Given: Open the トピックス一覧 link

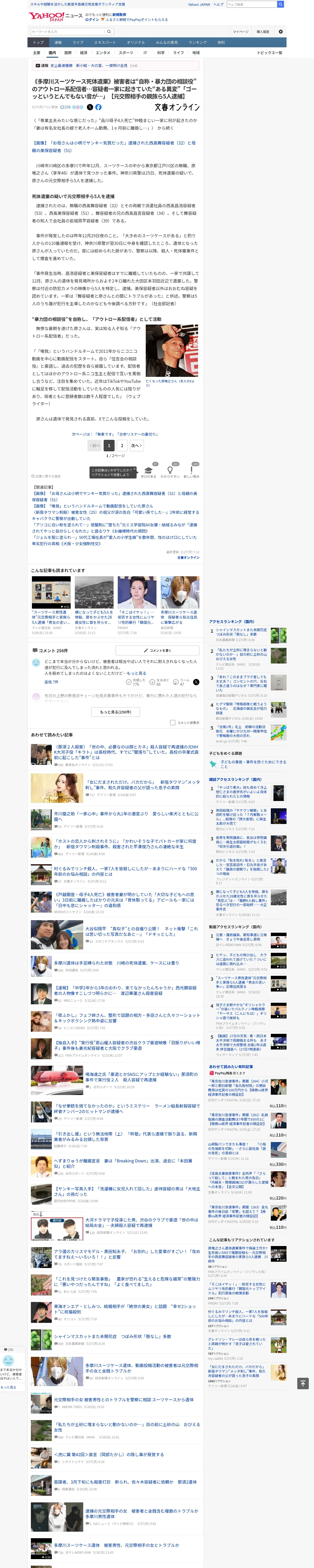Looking at the screenshot, I should coord(270,53).
